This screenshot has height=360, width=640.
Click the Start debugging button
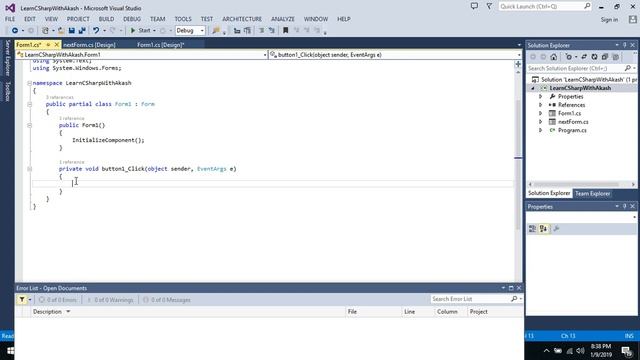tap(140, 31)
